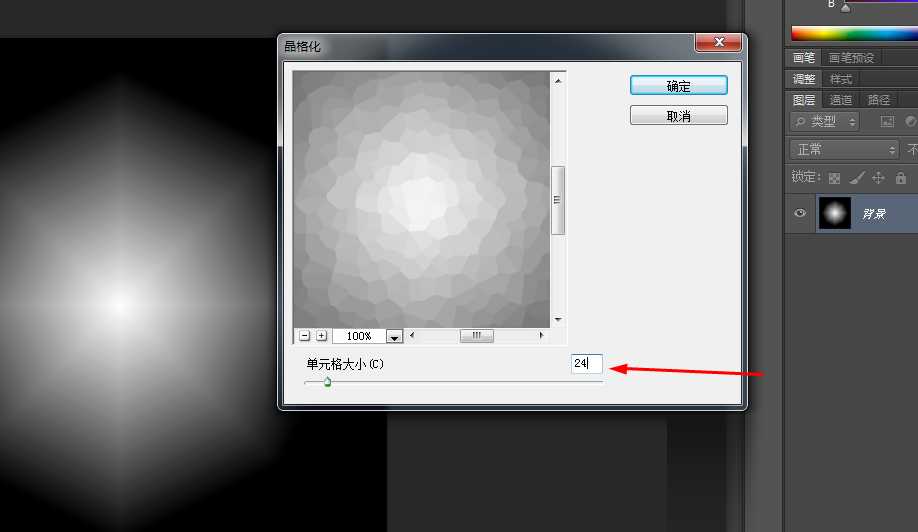Click the 取消 button

678,116
